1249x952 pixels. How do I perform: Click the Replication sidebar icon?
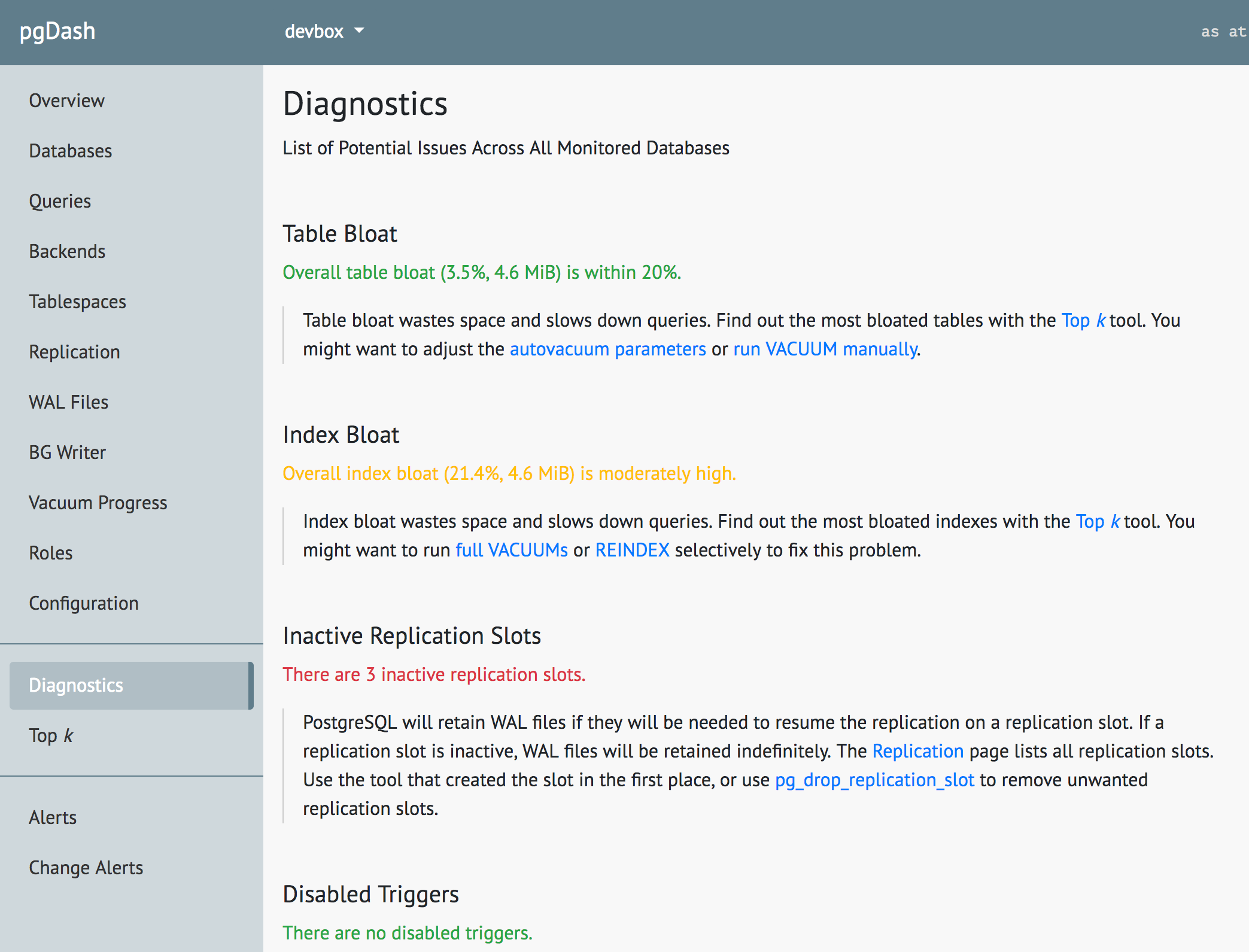(75, 352)
